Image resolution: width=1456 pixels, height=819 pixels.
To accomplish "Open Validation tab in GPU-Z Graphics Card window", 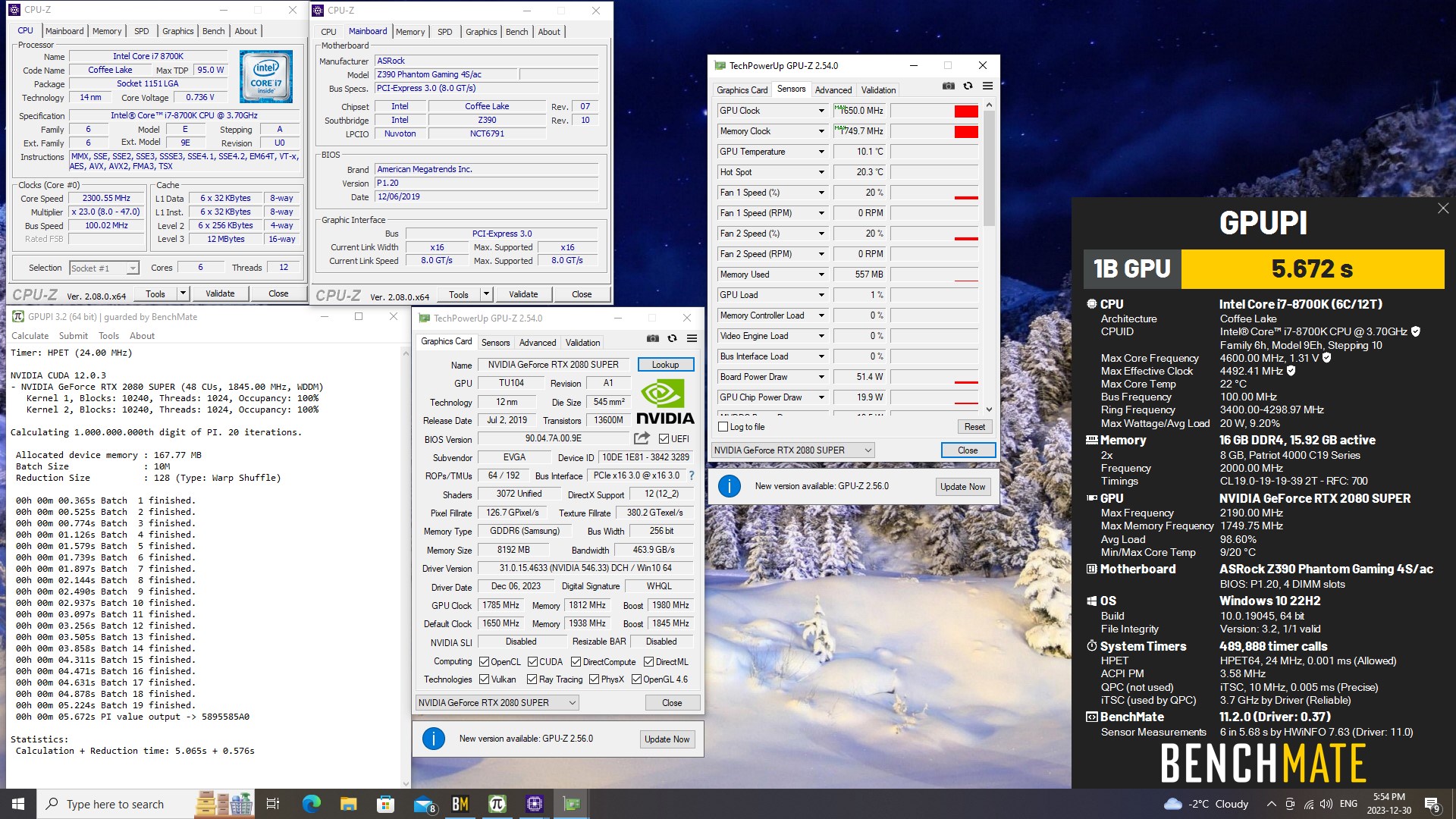I will pos(582,343).
